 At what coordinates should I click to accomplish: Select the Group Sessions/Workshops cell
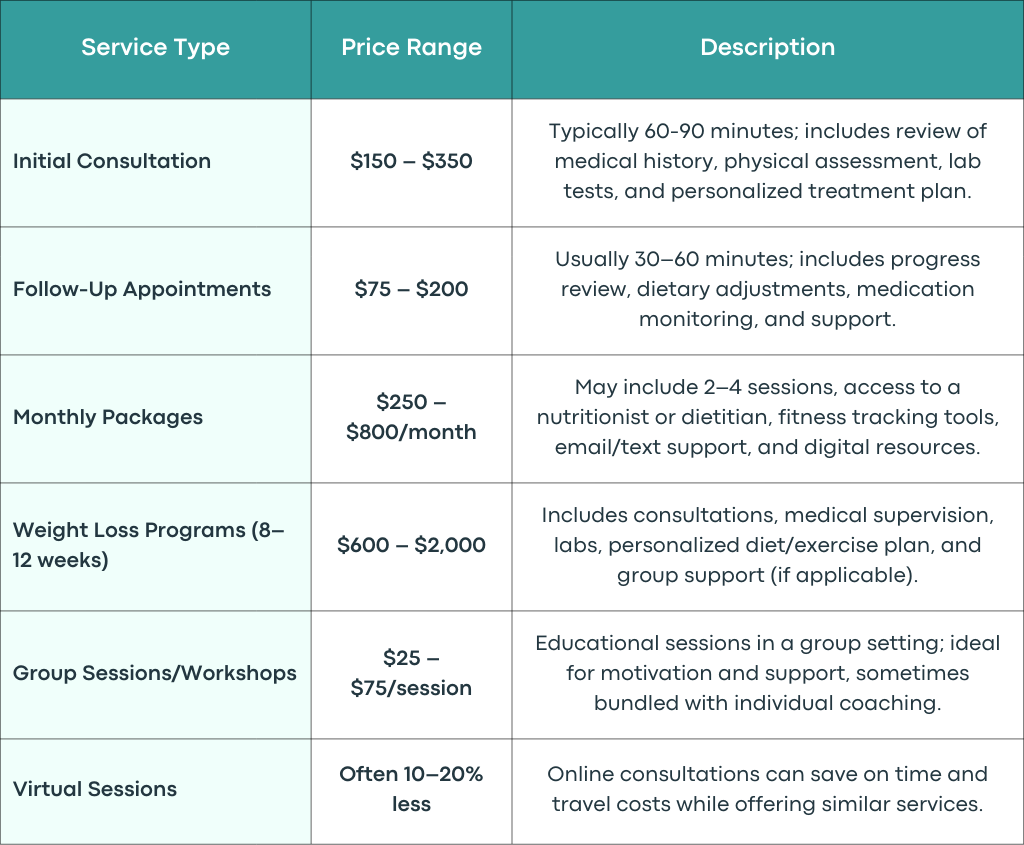155,673
